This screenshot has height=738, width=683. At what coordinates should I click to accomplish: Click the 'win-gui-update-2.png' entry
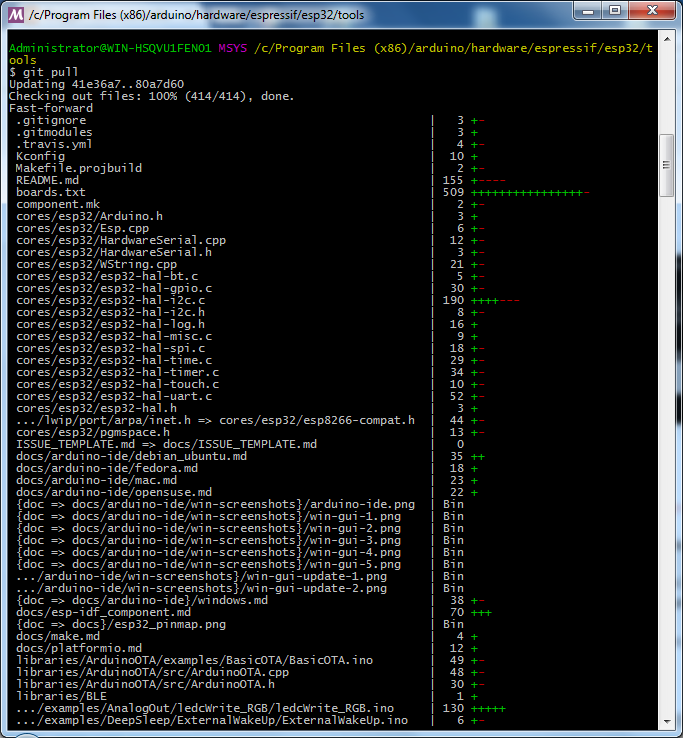(x=201, y=588)
